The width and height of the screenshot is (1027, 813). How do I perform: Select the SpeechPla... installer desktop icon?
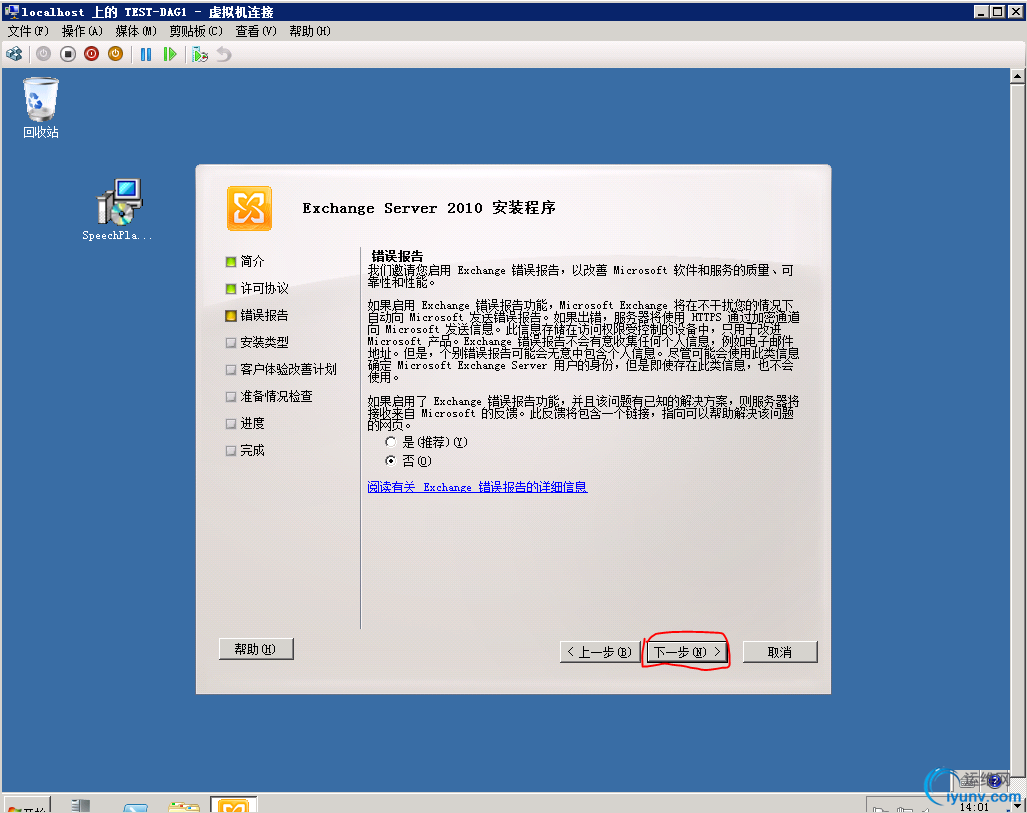coord(117,210)
